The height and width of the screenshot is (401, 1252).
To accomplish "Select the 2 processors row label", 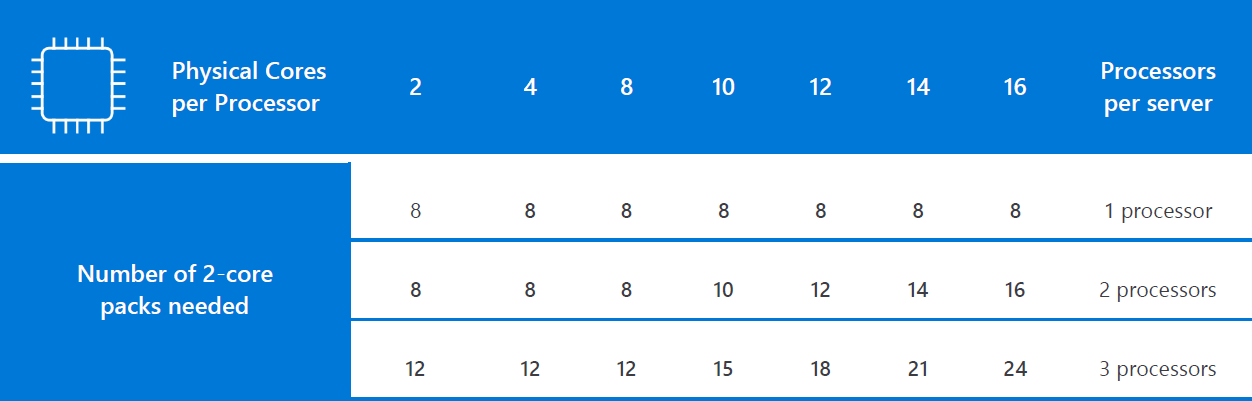I will click(x=1158, y=290).
